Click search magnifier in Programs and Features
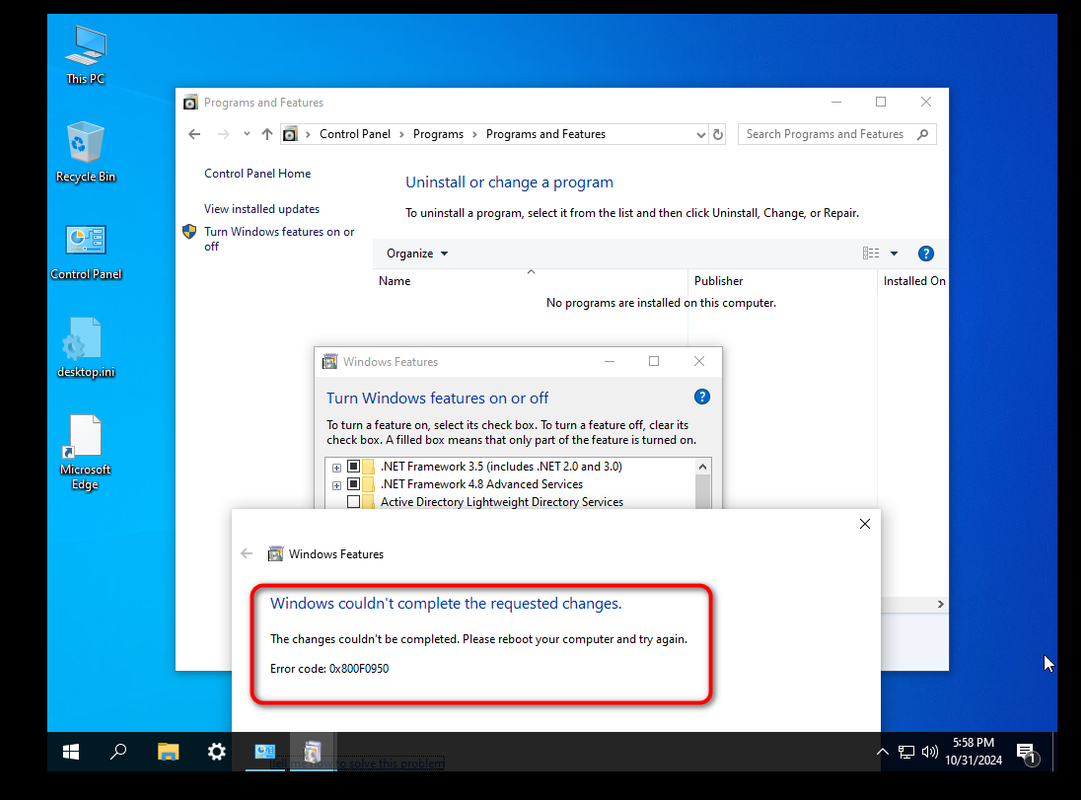The height and width of the screenshot is (800, 1081). click(x=922, y=134)
